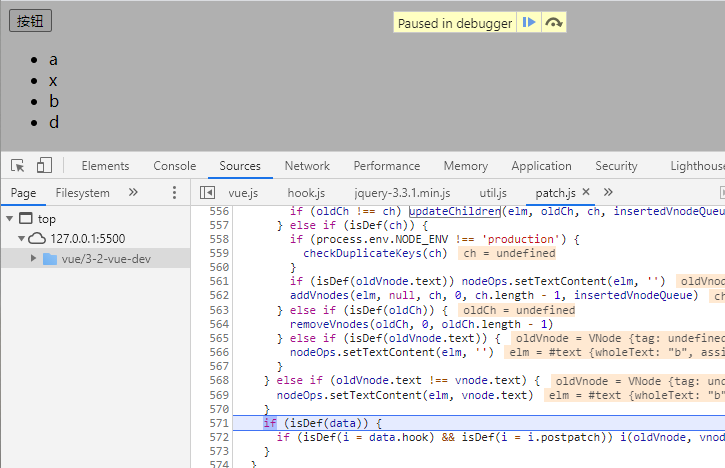Click 'production' string on line 558
The width and height of the screenshot is (725, 468).
(x=521, y=239)
